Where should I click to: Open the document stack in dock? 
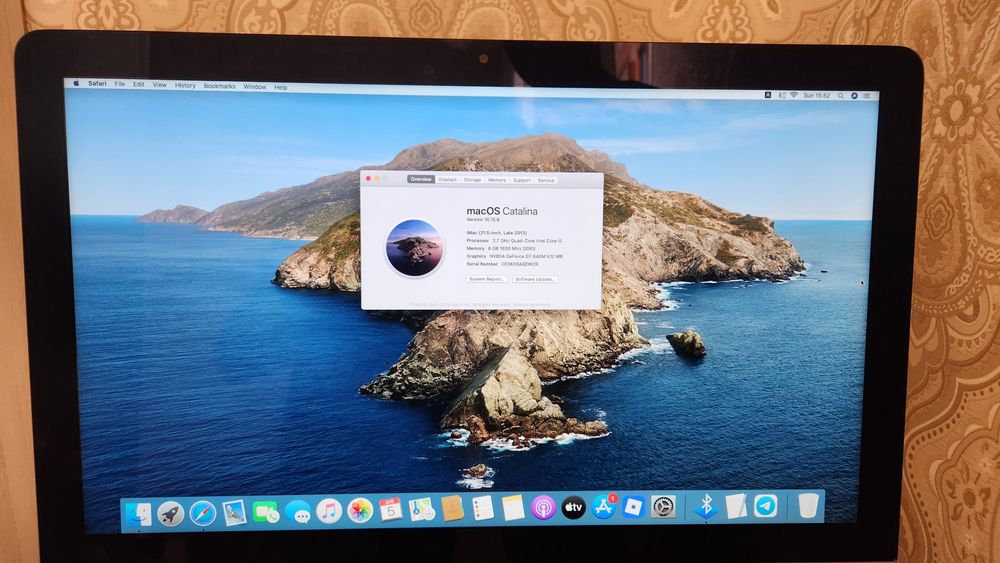(736, 505)
